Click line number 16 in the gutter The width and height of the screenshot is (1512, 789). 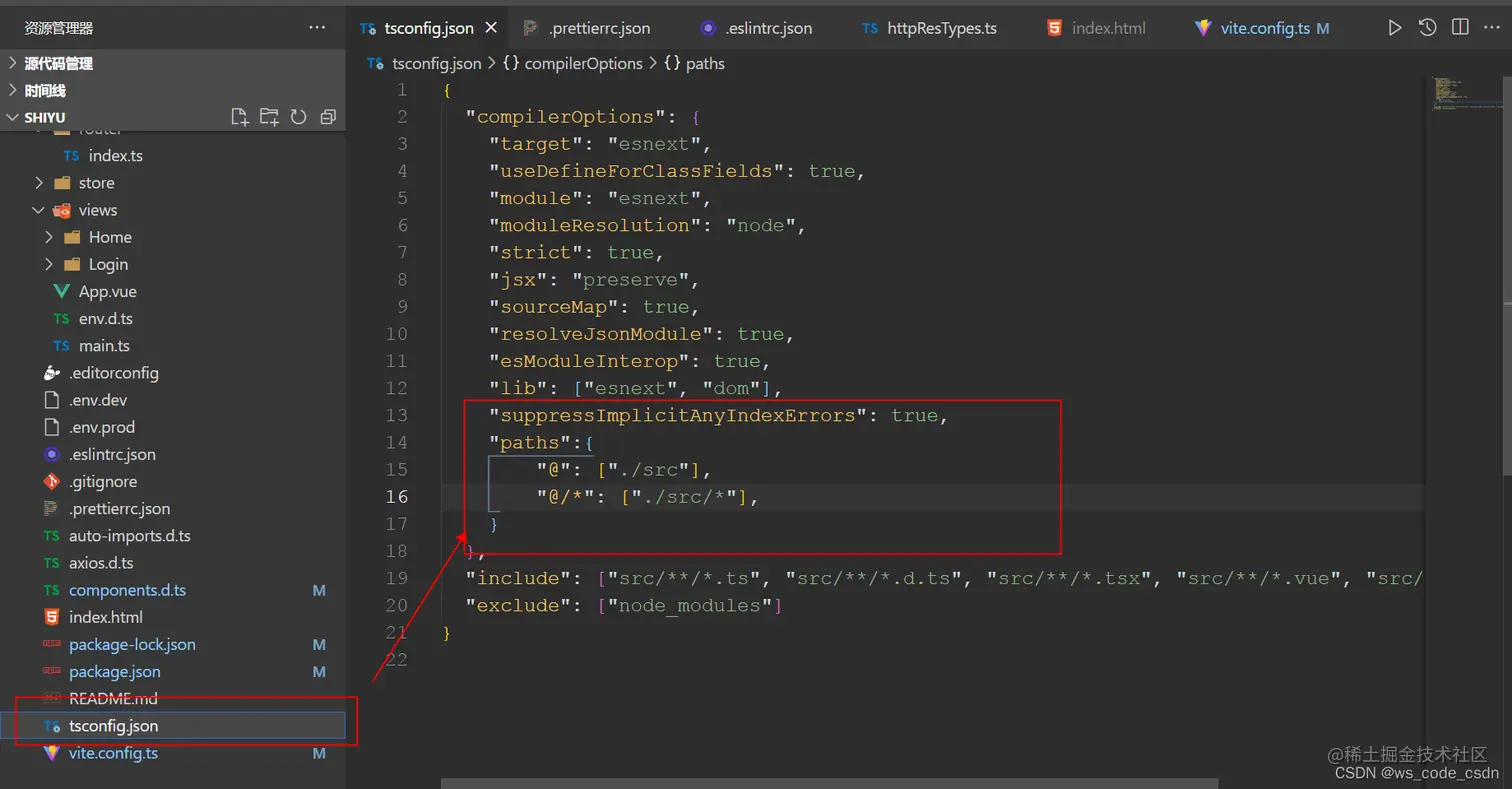396,496
